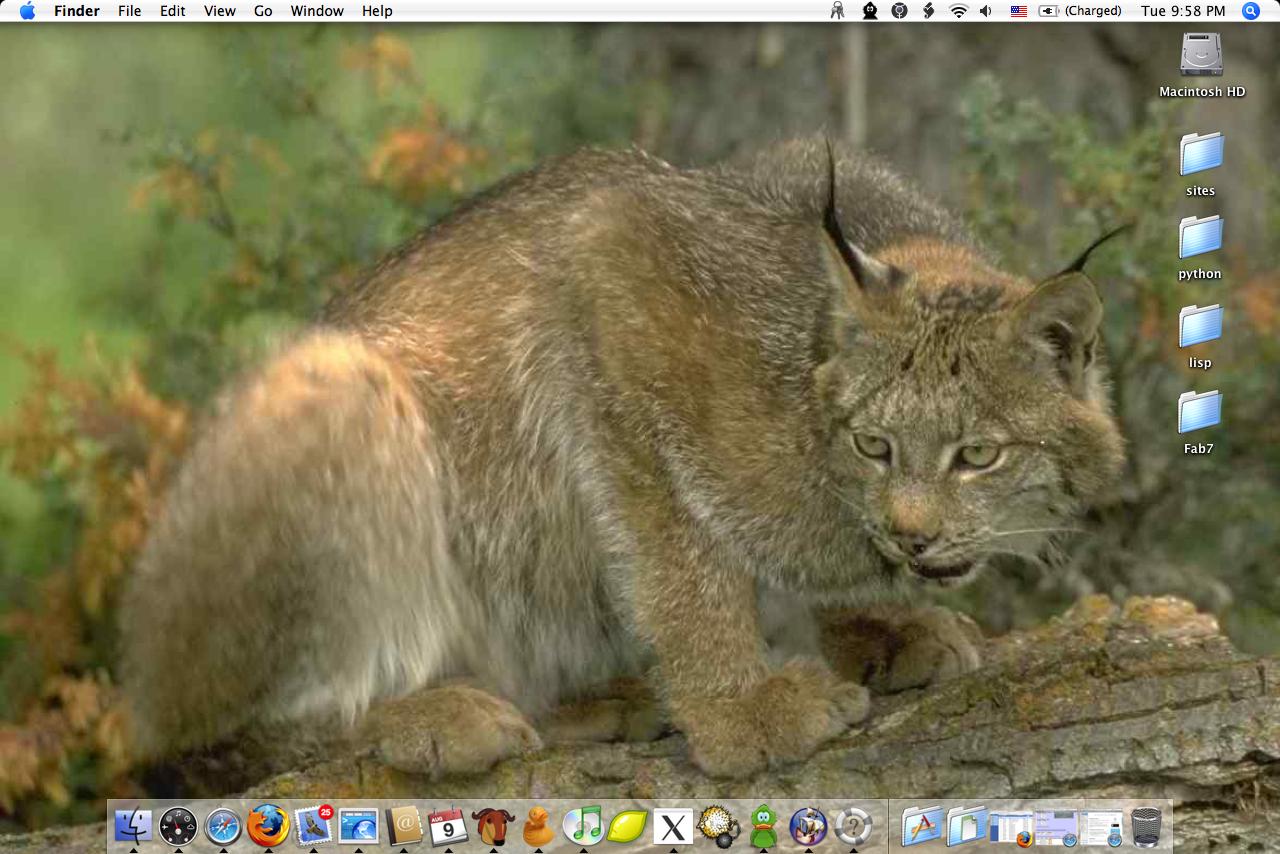The height and width of the screenshot is (854, 1280).
Task: Open Cyberduck rubber duck icon
Action: [538, 826]
